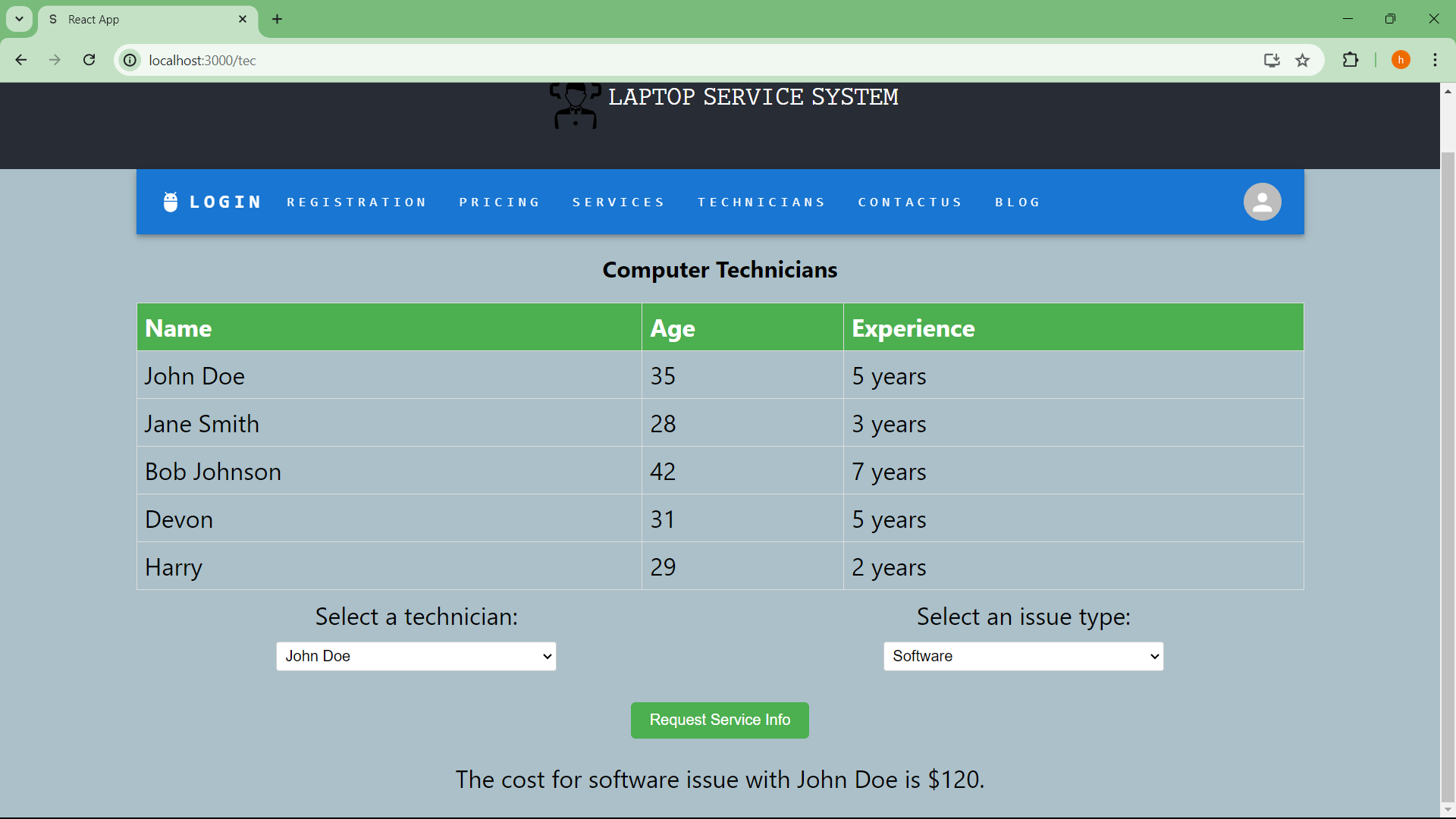The width and height of the screenshot is (1456, 819).
Task: View site information icon next to URL
Action: tap(130, 60)
